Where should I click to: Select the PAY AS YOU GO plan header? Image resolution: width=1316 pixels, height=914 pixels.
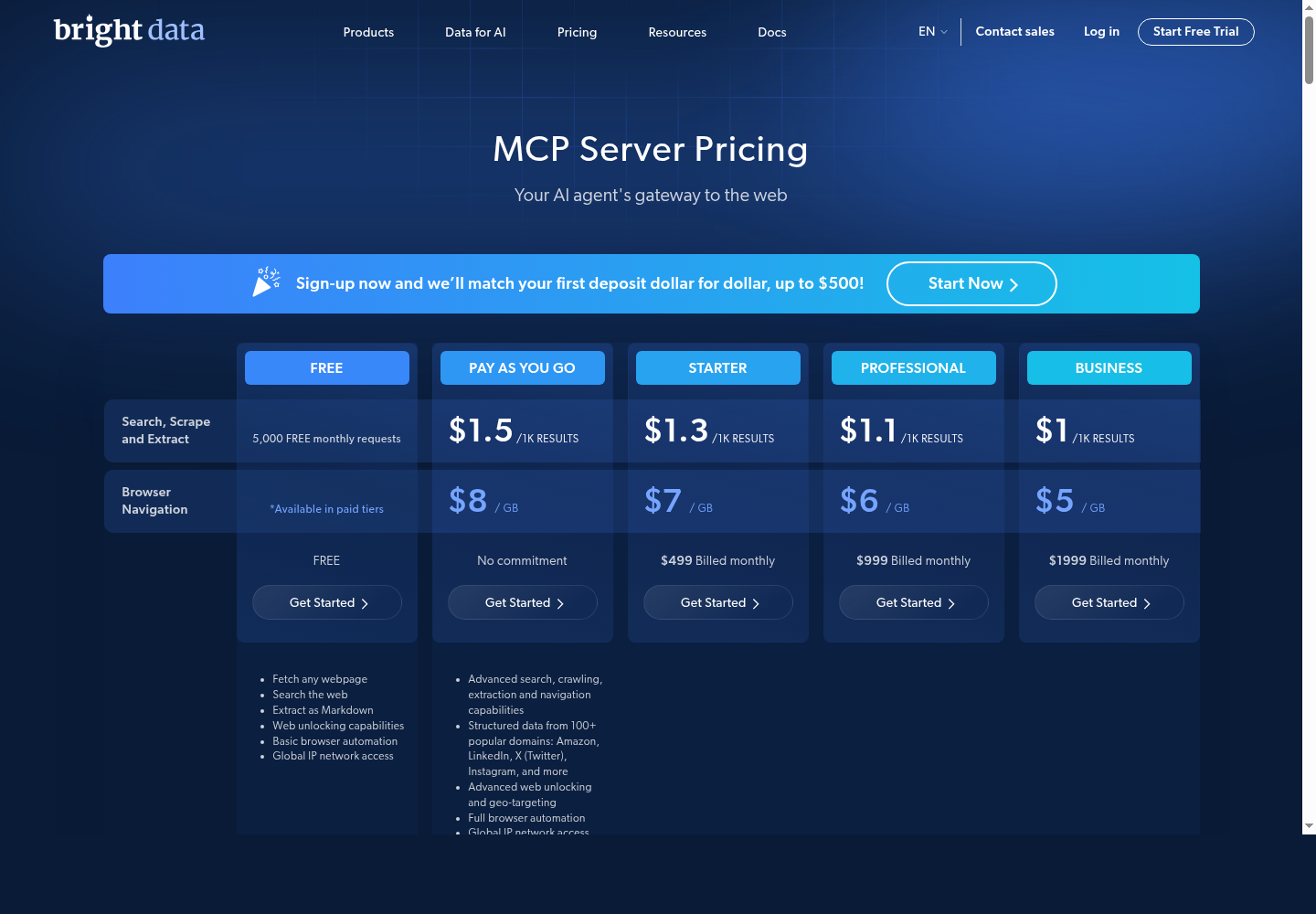(523, 367)
